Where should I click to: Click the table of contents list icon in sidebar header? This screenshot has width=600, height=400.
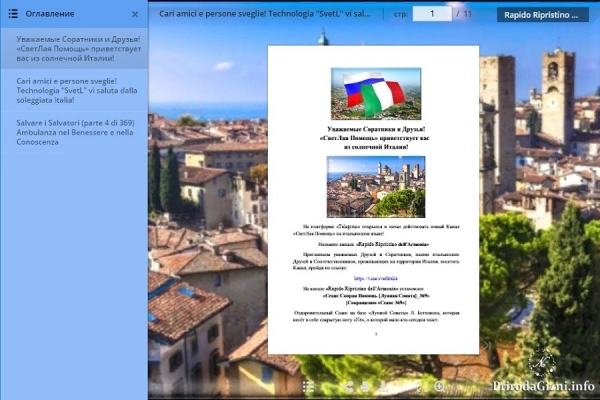click(13, 14)
